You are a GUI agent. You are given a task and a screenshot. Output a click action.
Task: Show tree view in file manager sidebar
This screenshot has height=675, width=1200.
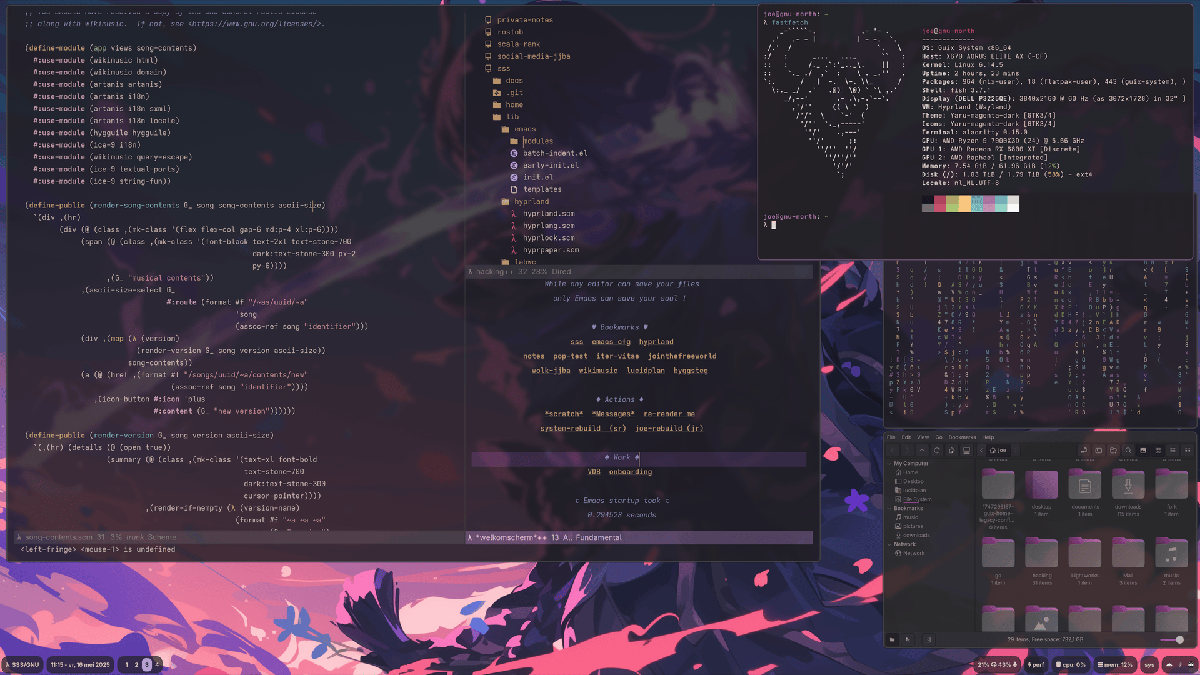tap(908, 639)
